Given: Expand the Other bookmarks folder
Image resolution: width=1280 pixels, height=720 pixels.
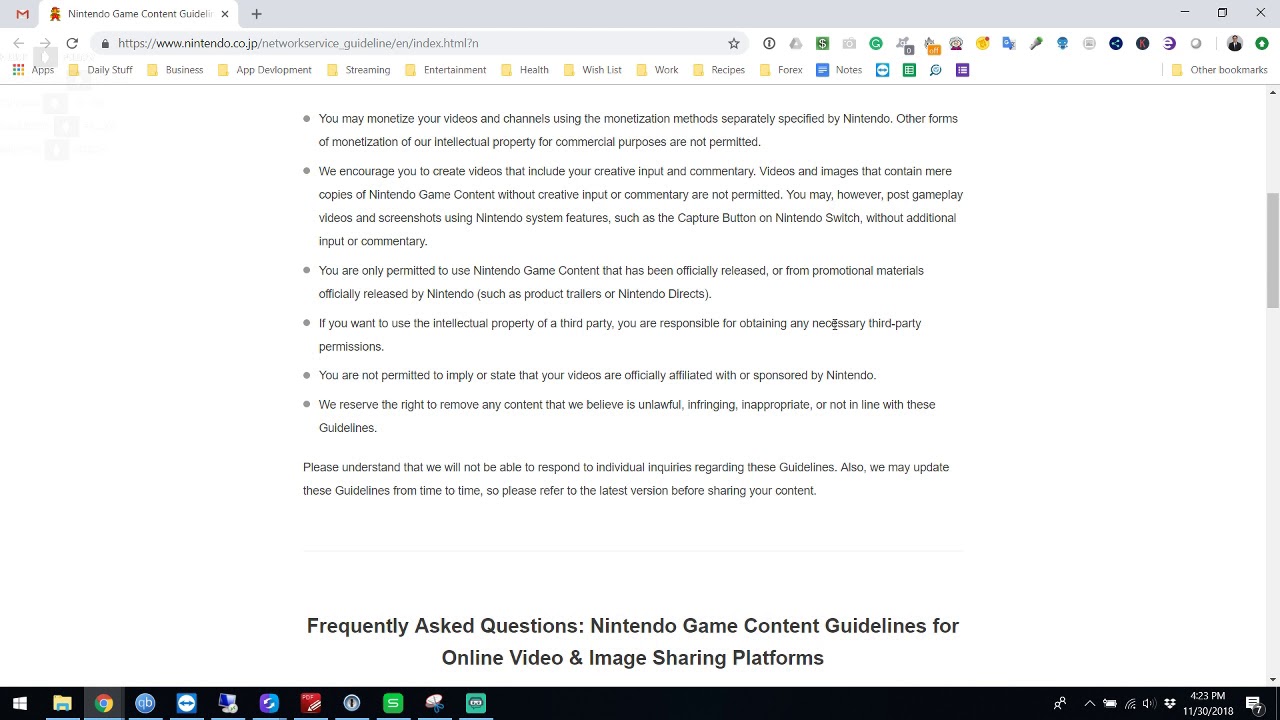Looking at the screenshot, I should tap(1219, 70).
